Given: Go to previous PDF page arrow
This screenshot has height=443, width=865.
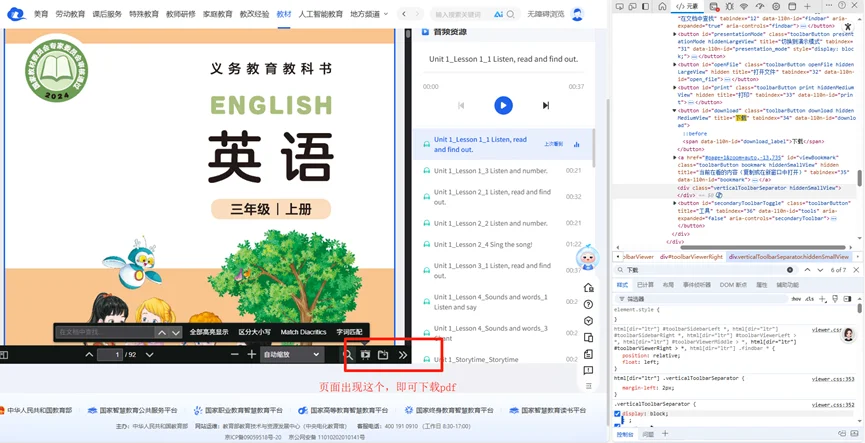Looking at the screenshot, I should pyautogui.click(x=89, y=355).
